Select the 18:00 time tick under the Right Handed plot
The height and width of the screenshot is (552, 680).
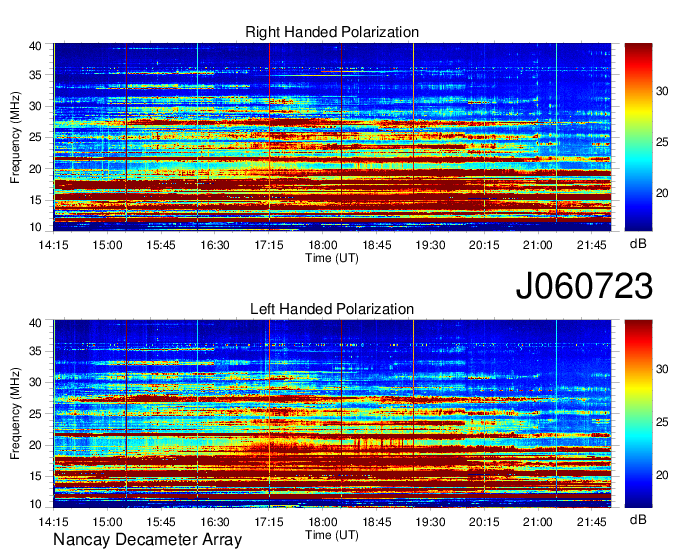(323, 245)
